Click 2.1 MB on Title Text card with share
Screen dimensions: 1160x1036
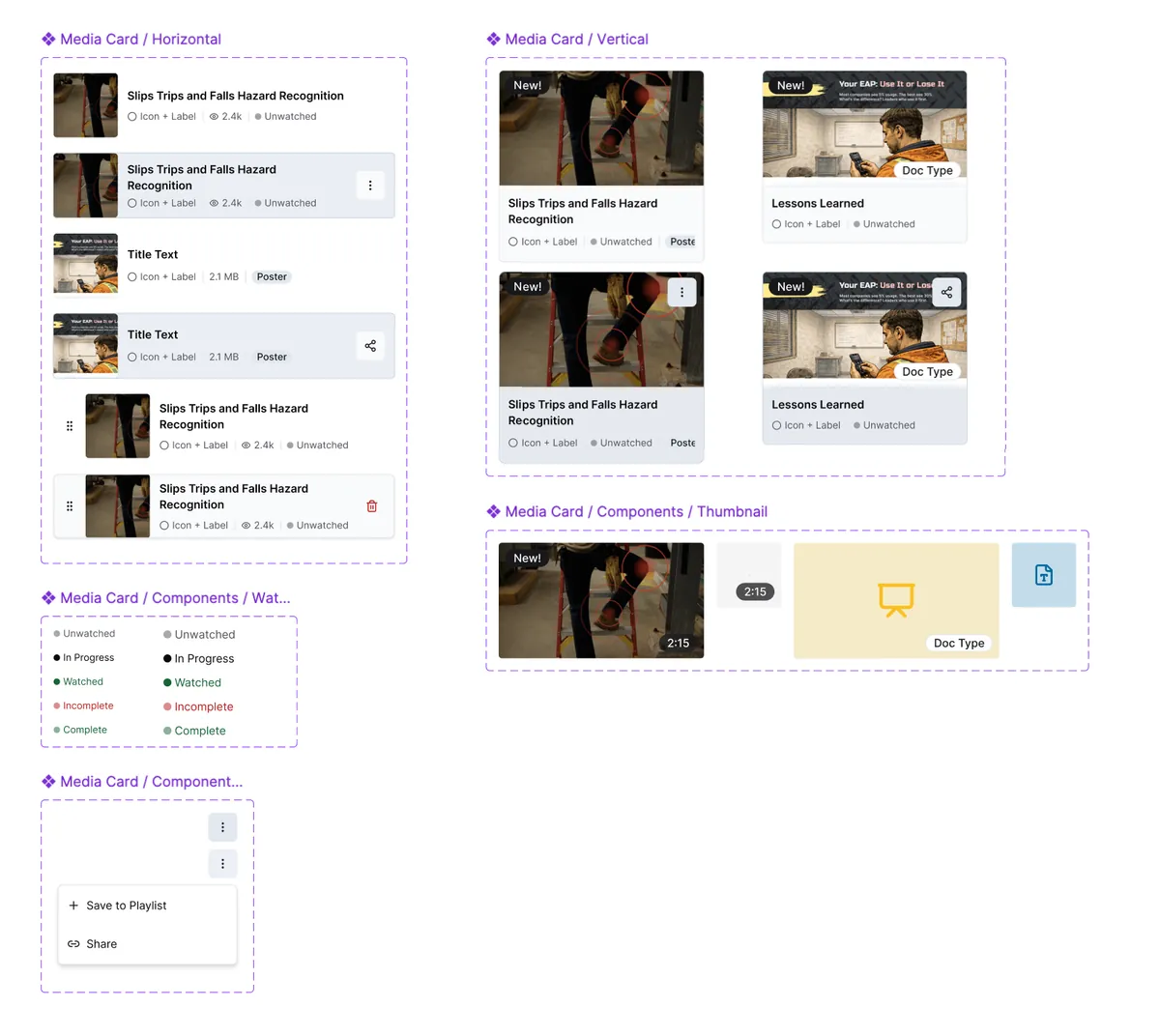point(224,358)
